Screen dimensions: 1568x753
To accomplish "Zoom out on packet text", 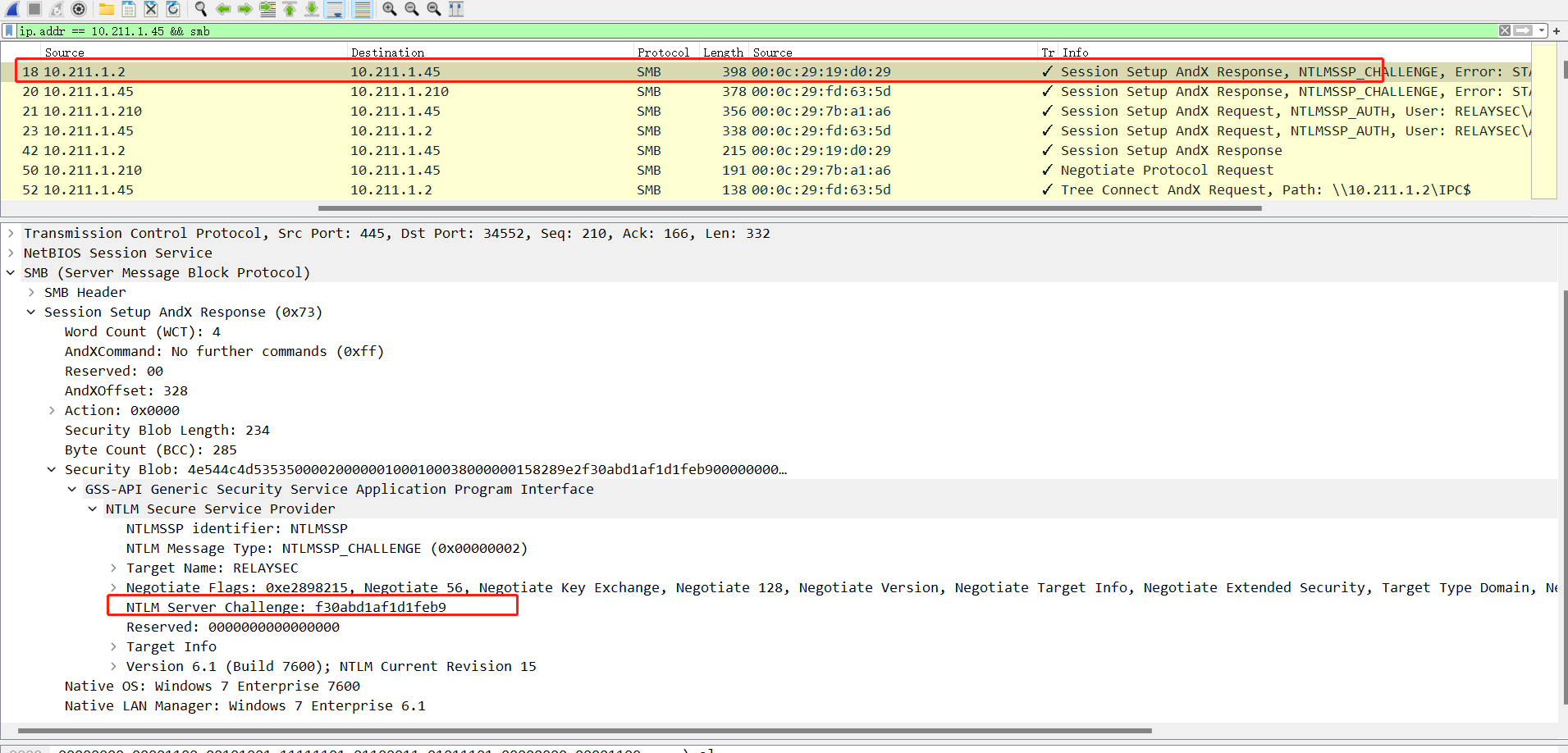I will (x=412, y=9).
